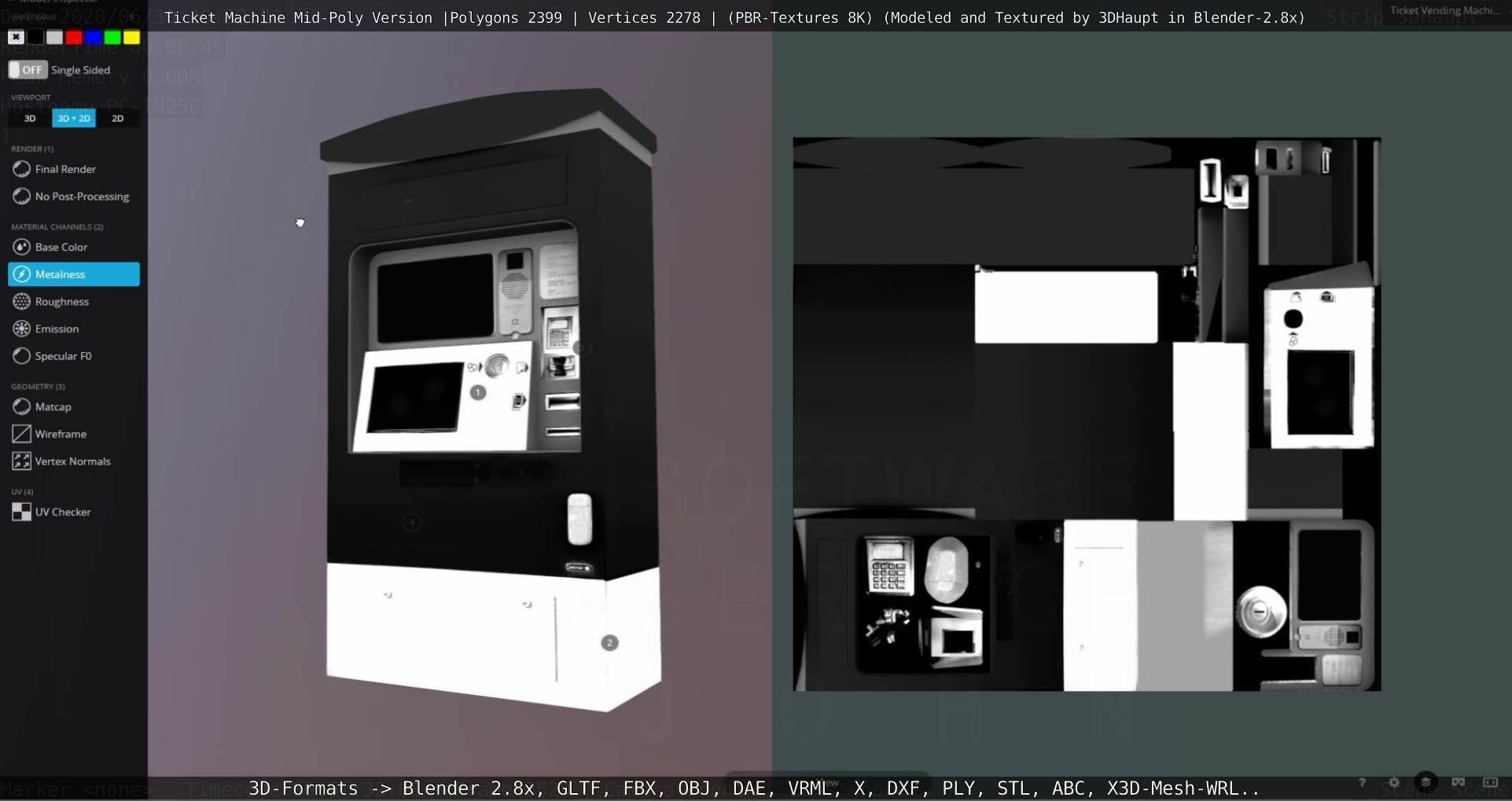Select the 3D + 2D viewport tab
Viewport: 1512px width, 801px height.
(x=74, y=118)
